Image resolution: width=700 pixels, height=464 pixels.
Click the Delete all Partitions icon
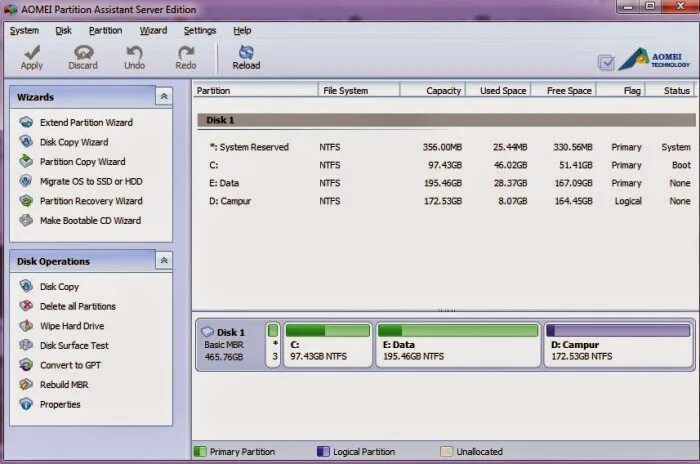(x=26, y=306)
